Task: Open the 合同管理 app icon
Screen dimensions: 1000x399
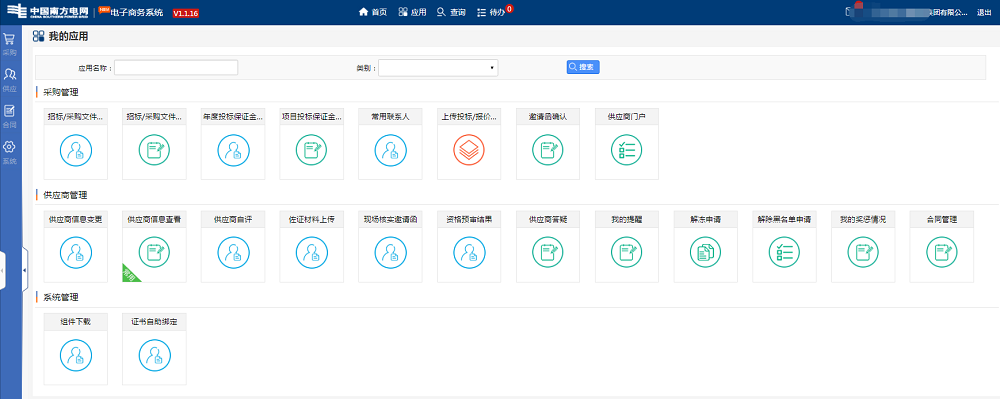Action: [x=942, y=252]
